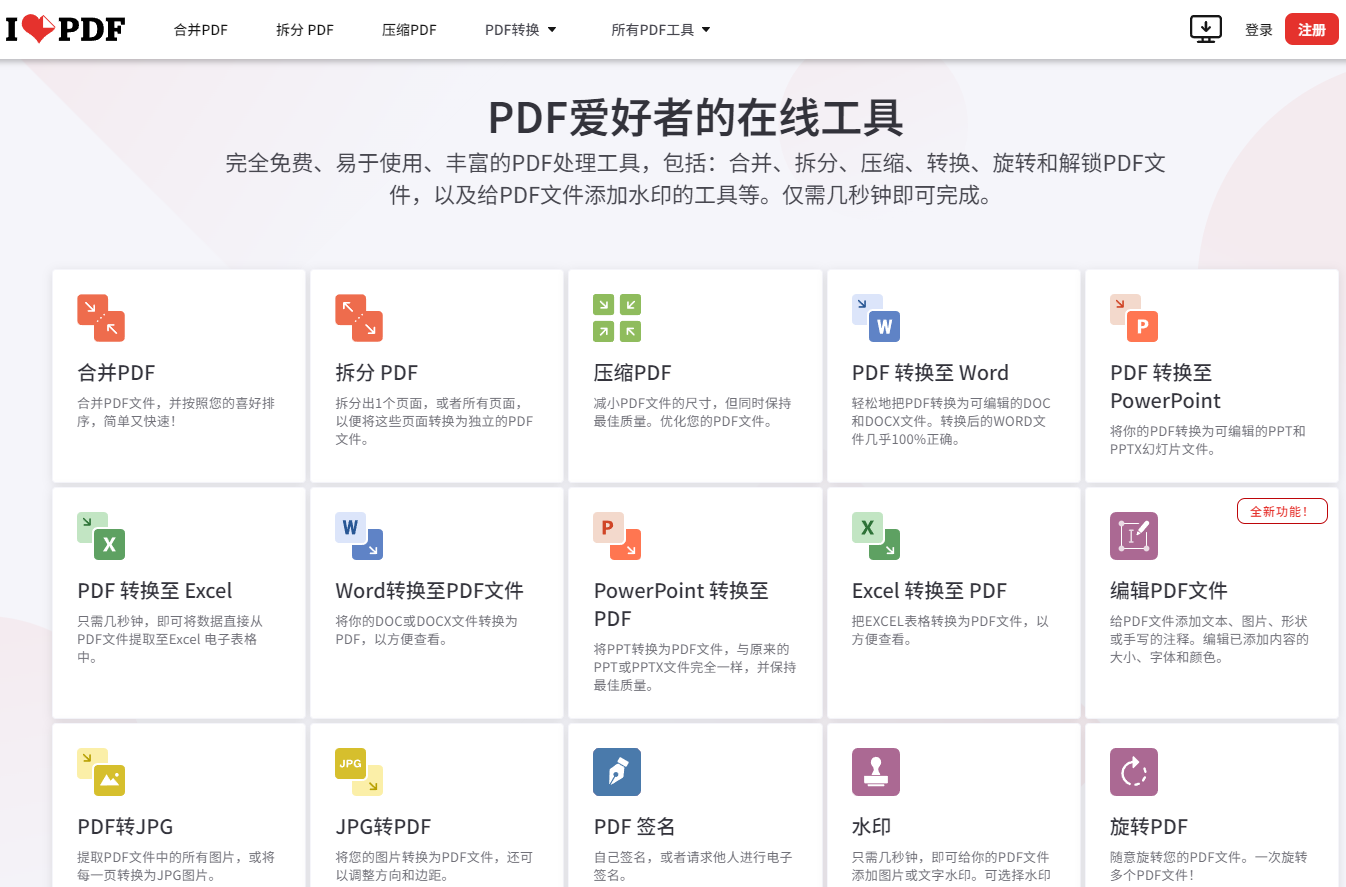Viewport: 1346px width, 887px height.
Task: Click the 水印 stamp icon
Action: pyautogui.click(x=876, y=772)
